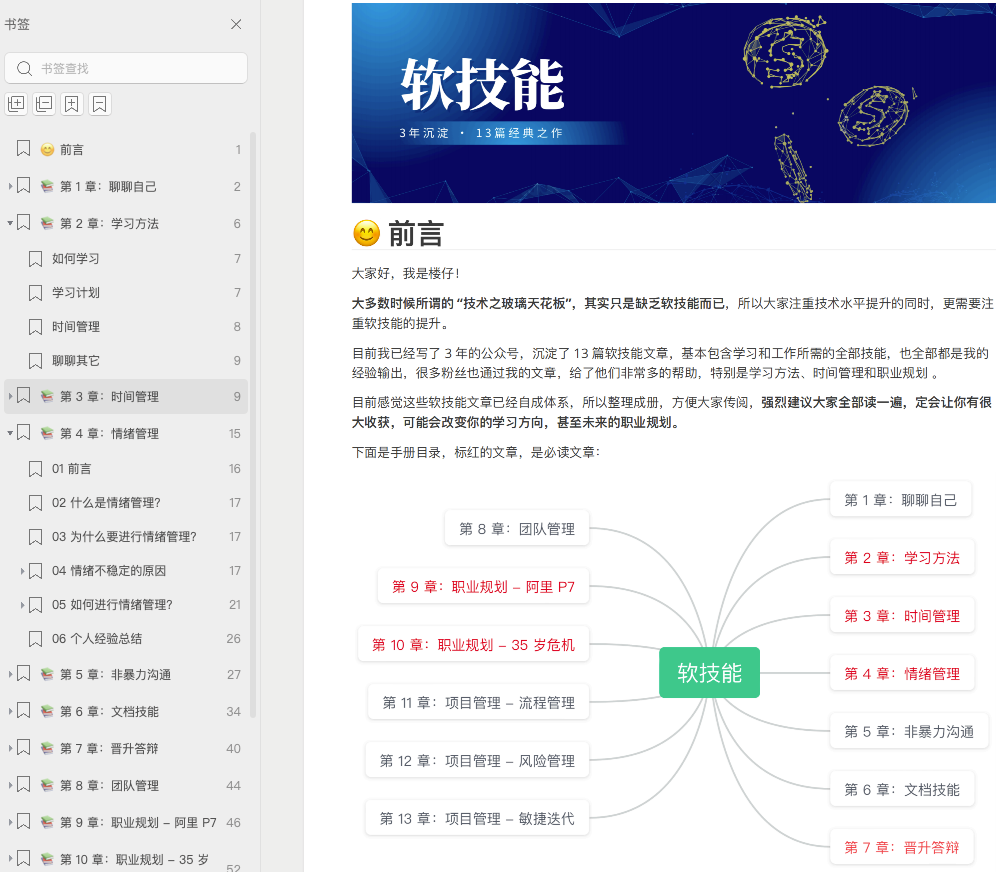Viewport: 1004px width, 872px height.
Task: Open the 03 为什么要进行情绪管理? bookmark
Action: tap(124, 537)
